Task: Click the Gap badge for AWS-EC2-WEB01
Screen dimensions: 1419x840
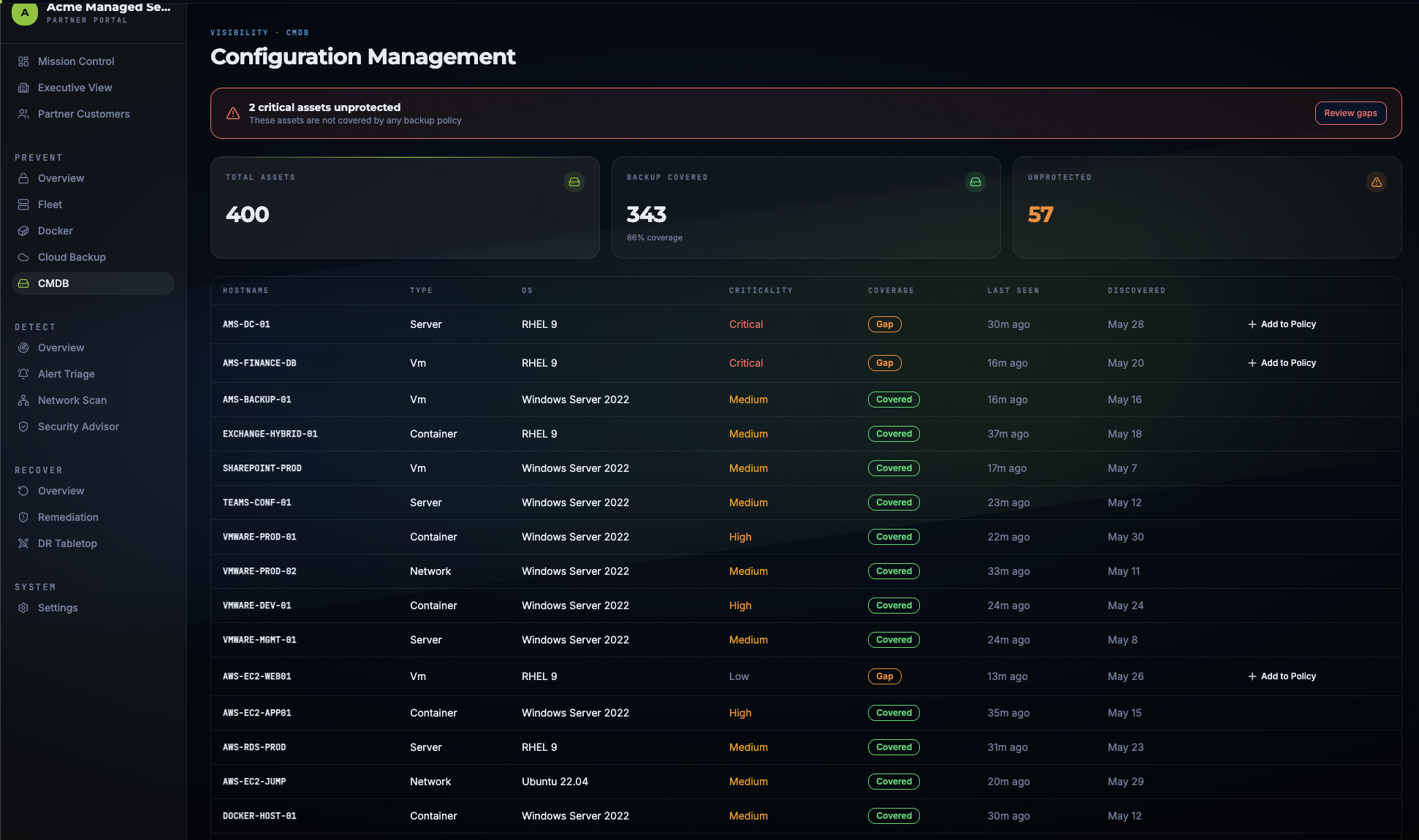Action: [884, 676]
